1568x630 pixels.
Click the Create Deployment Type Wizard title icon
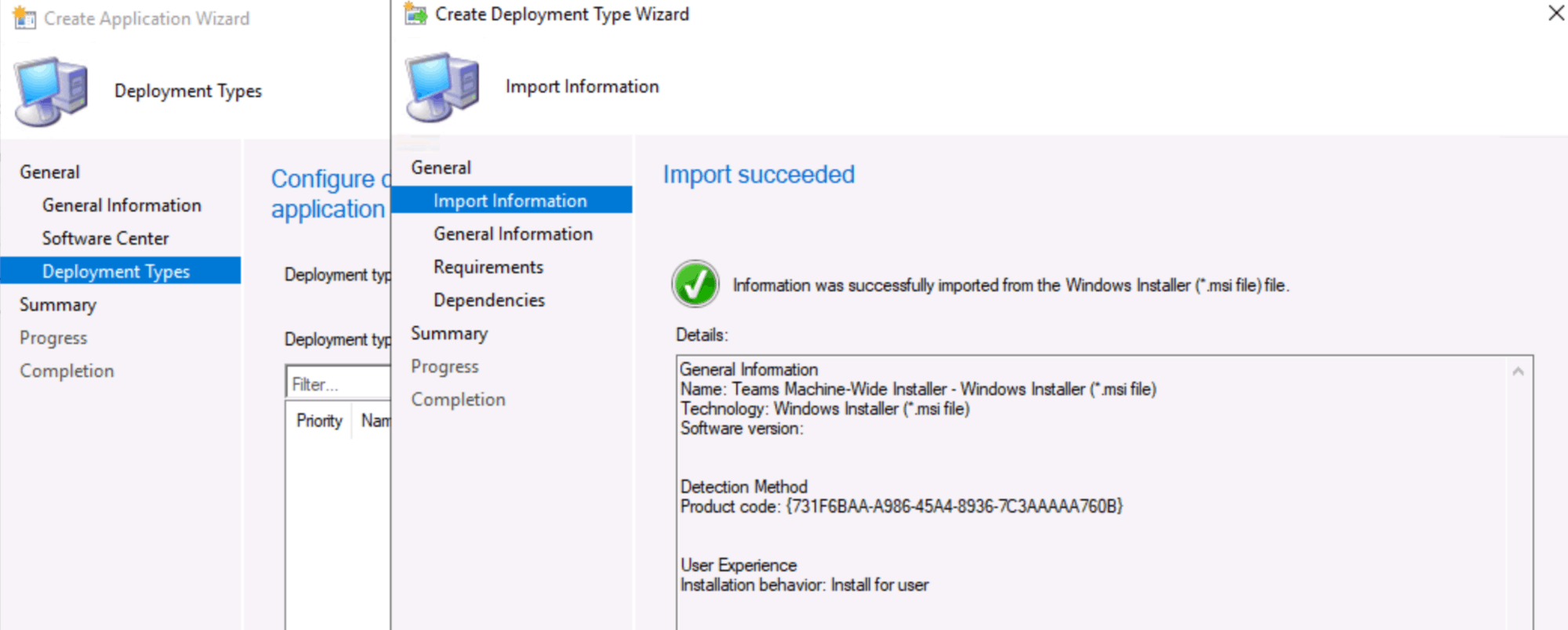point(416,14)
